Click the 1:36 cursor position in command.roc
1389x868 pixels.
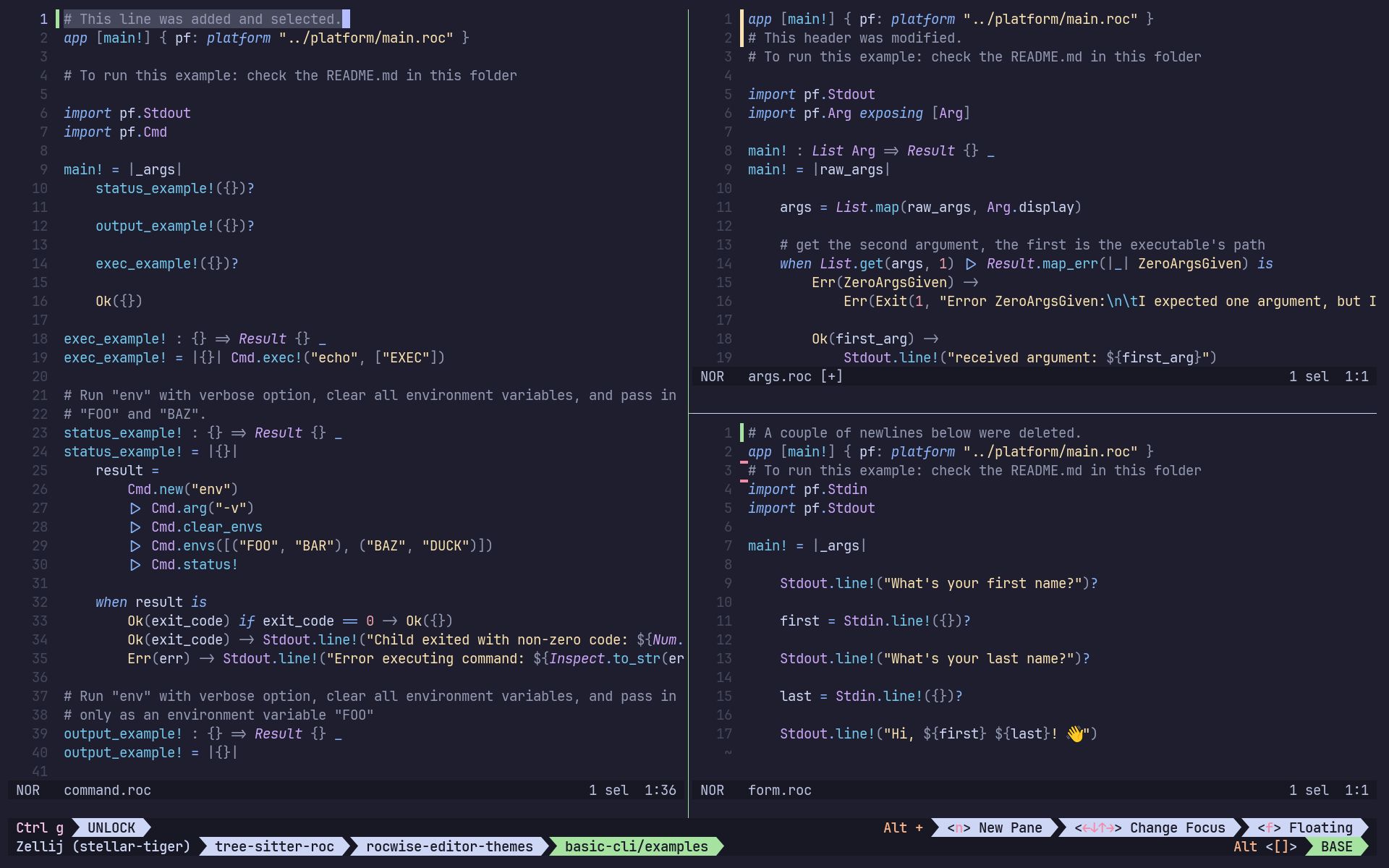(x=660, y=790)
